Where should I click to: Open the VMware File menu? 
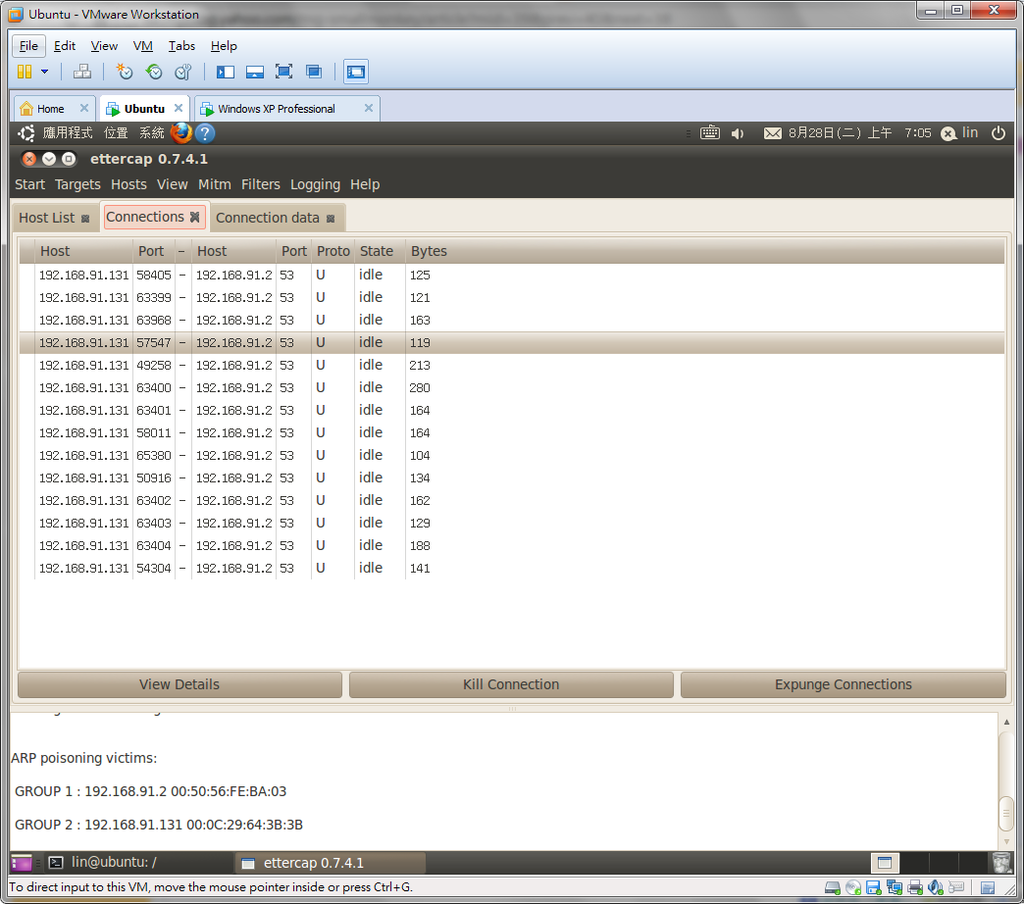[x=29, y=46]
